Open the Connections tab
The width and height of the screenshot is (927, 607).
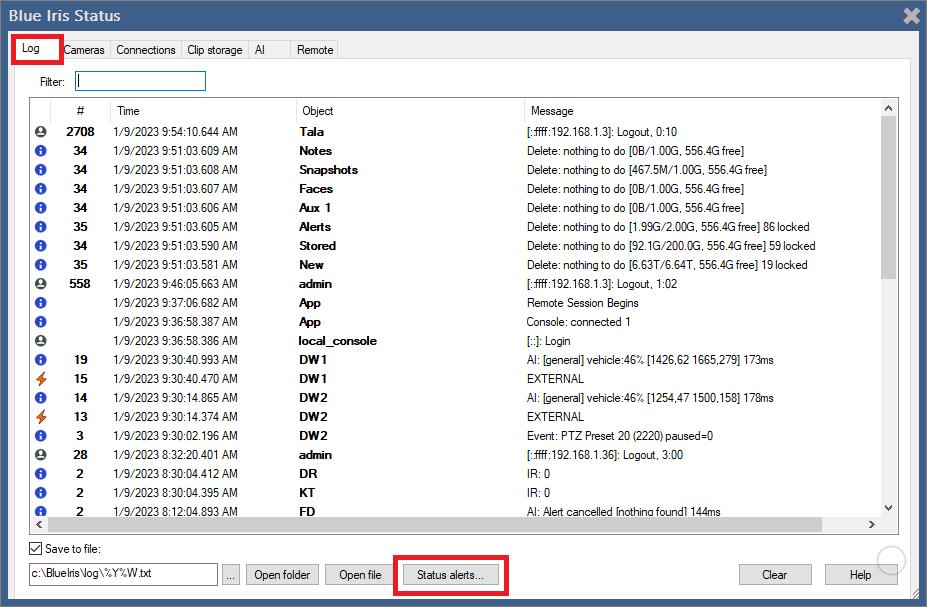(145, 50)
